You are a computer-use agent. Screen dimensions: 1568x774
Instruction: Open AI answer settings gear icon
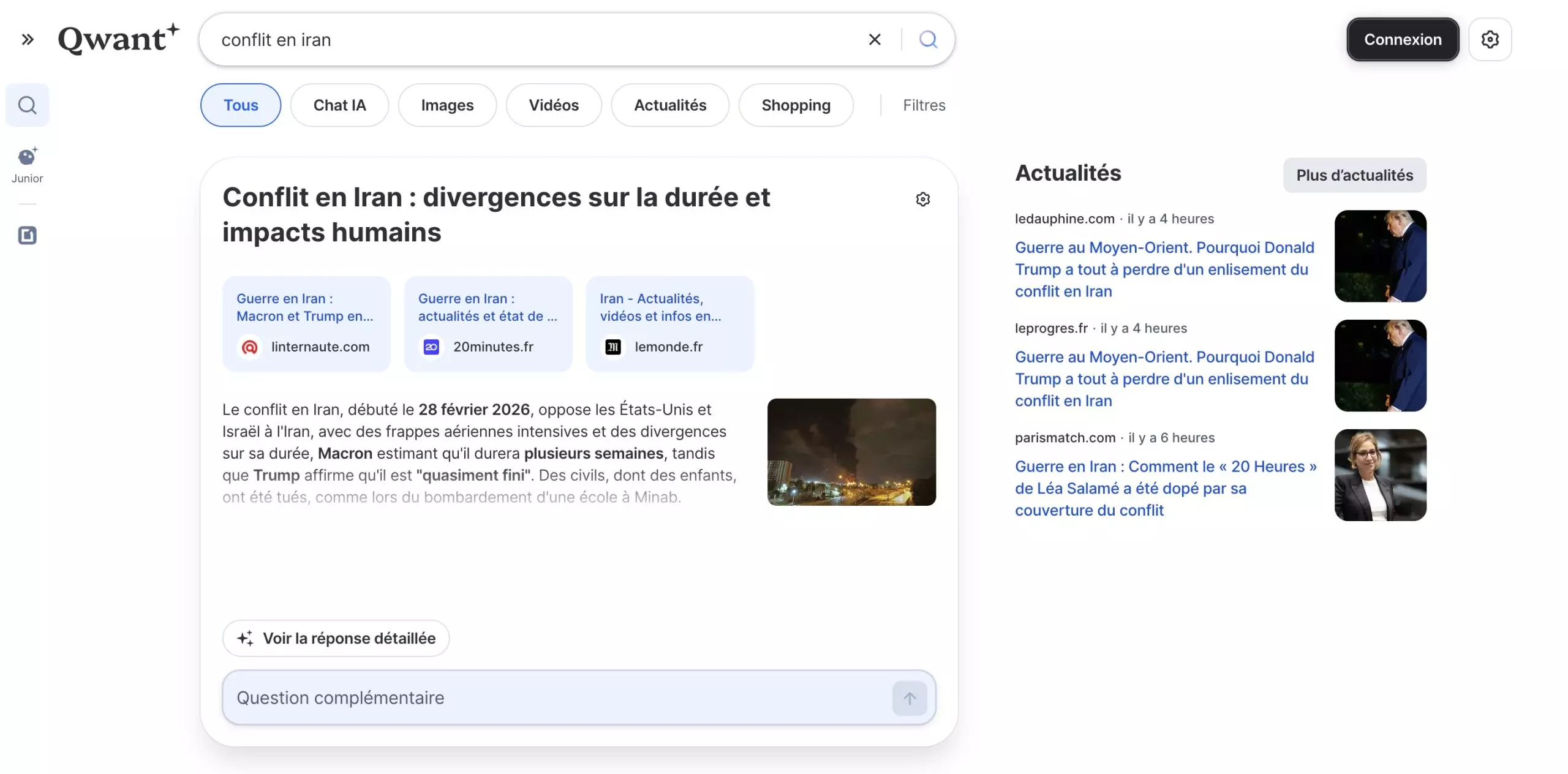click(922, 200)
